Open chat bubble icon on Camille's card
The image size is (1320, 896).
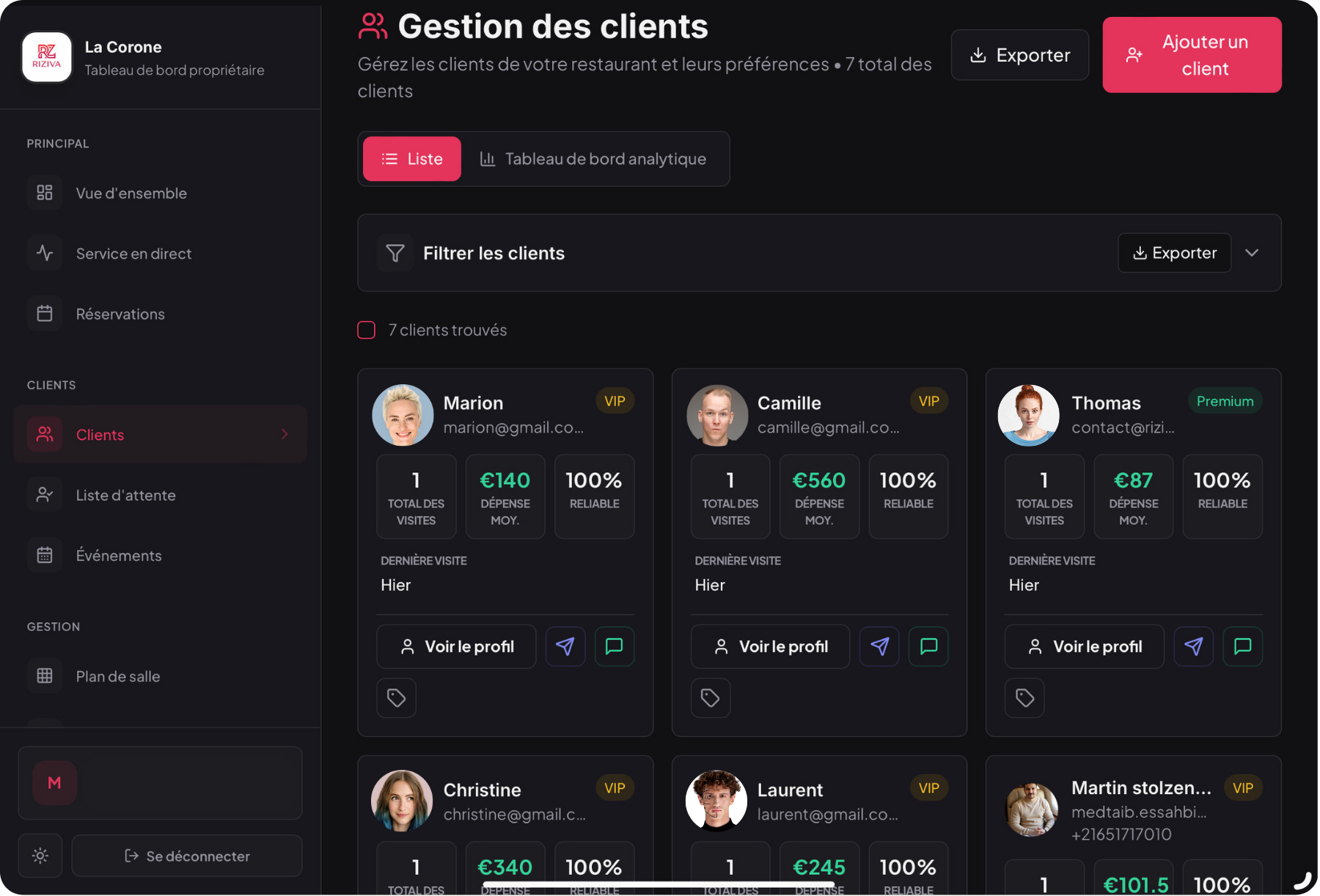928,646
